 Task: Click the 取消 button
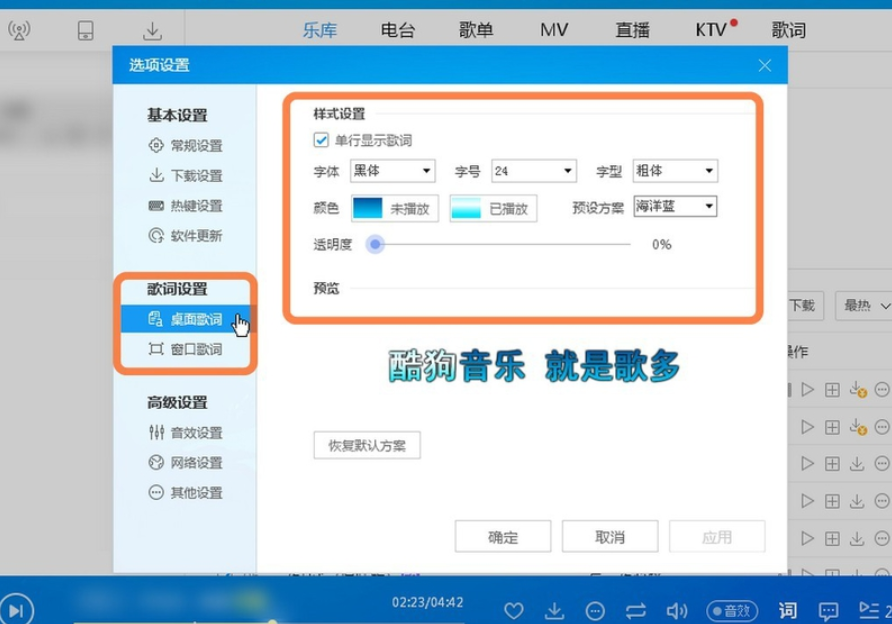coord(610,536)
